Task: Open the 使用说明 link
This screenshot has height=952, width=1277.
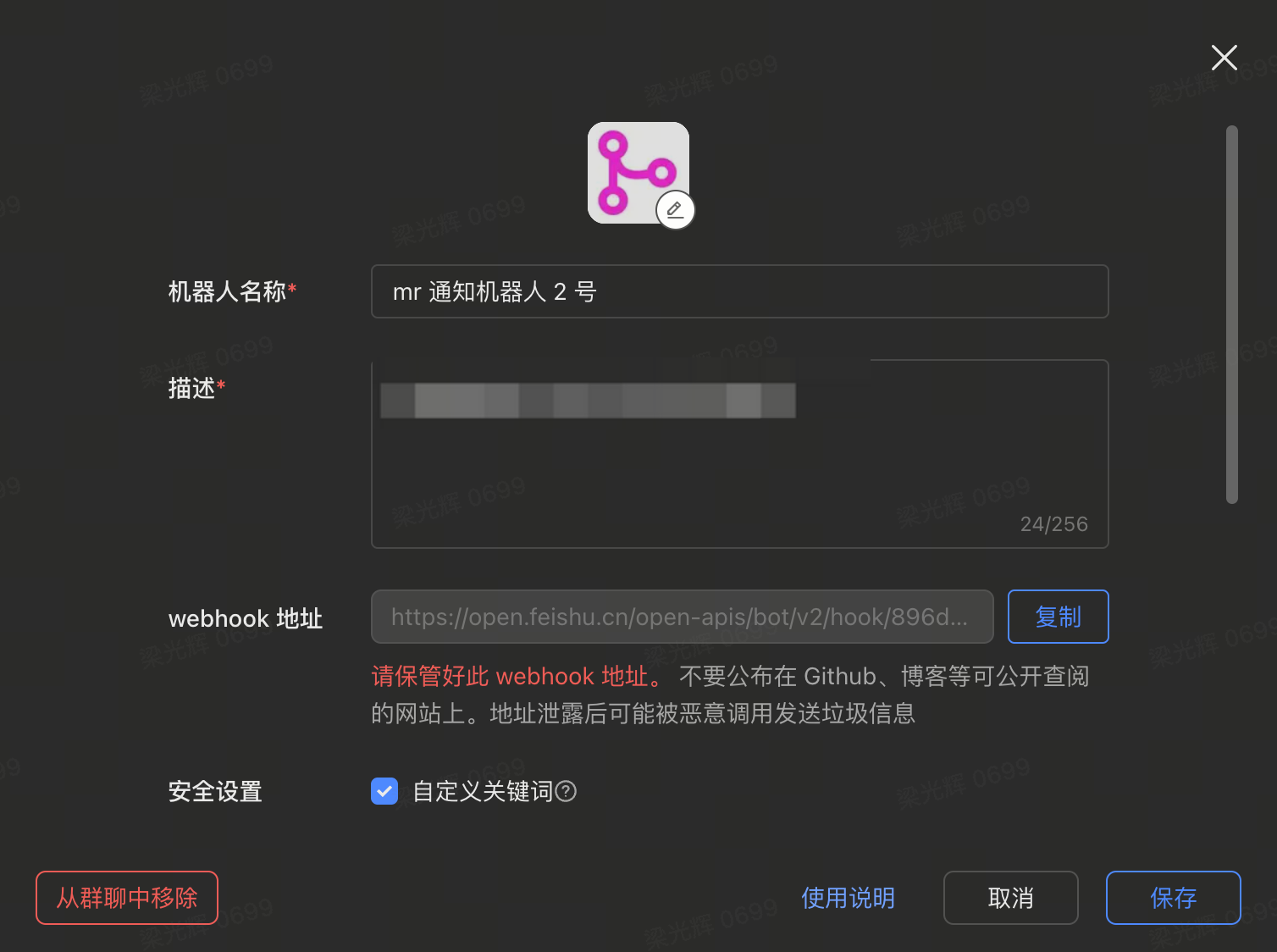Action: click(x=849, y=898)
